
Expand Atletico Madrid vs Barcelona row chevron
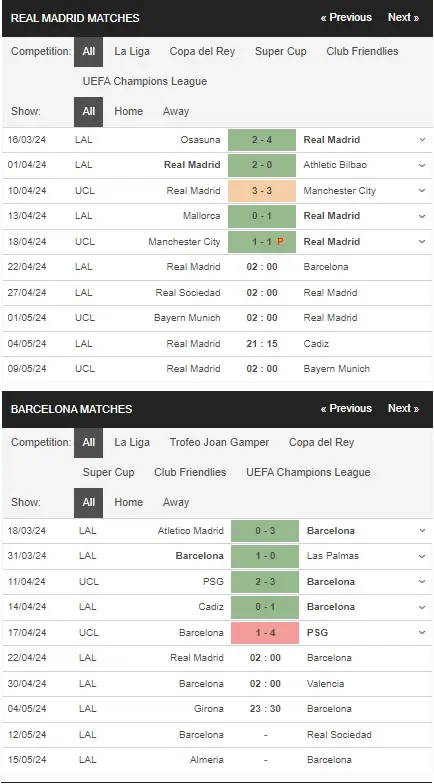click(422, 531)
